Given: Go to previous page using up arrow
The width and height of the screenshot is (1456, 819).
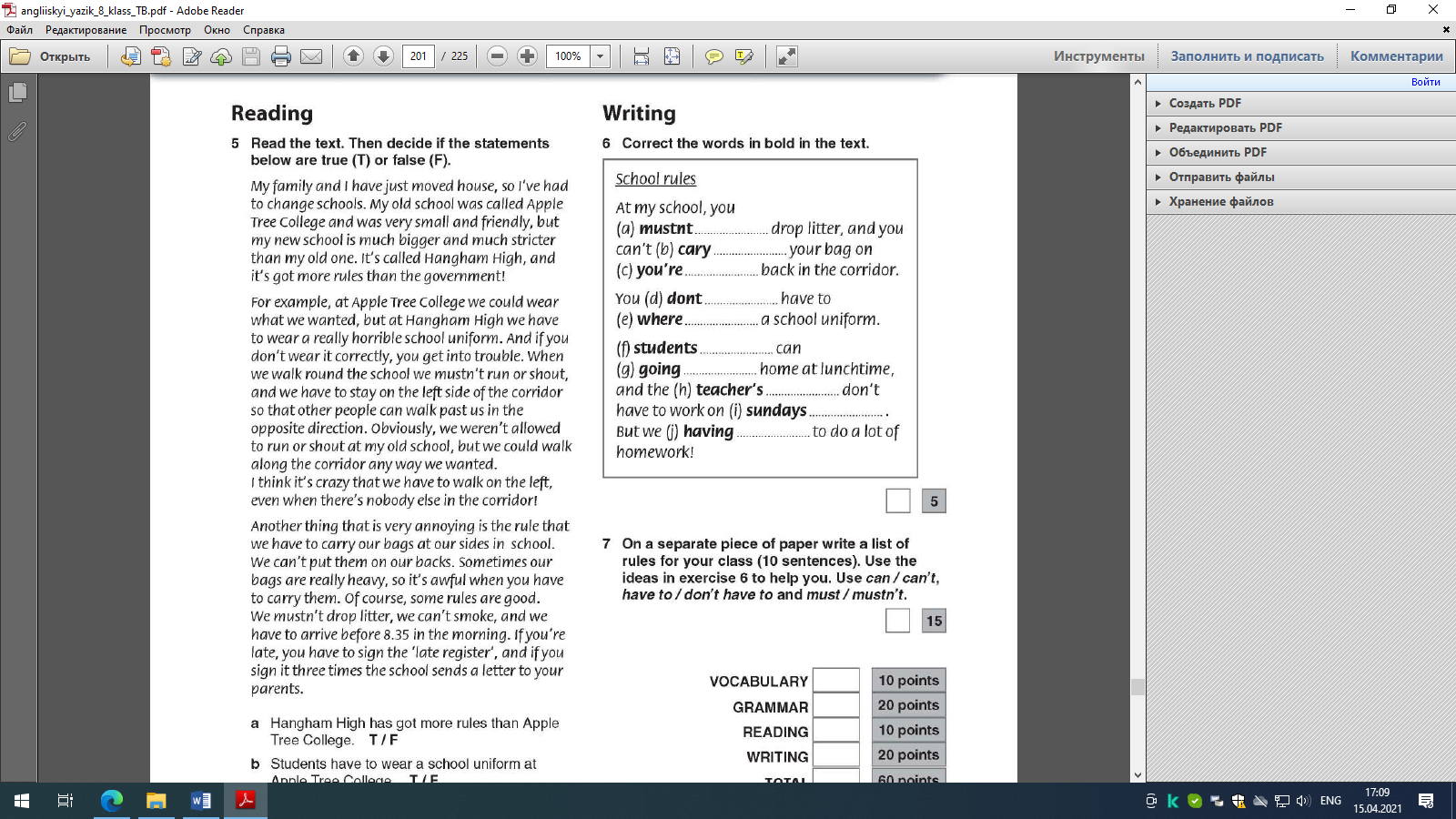Looking at the screenshot, I should click(x=354, y=56).
